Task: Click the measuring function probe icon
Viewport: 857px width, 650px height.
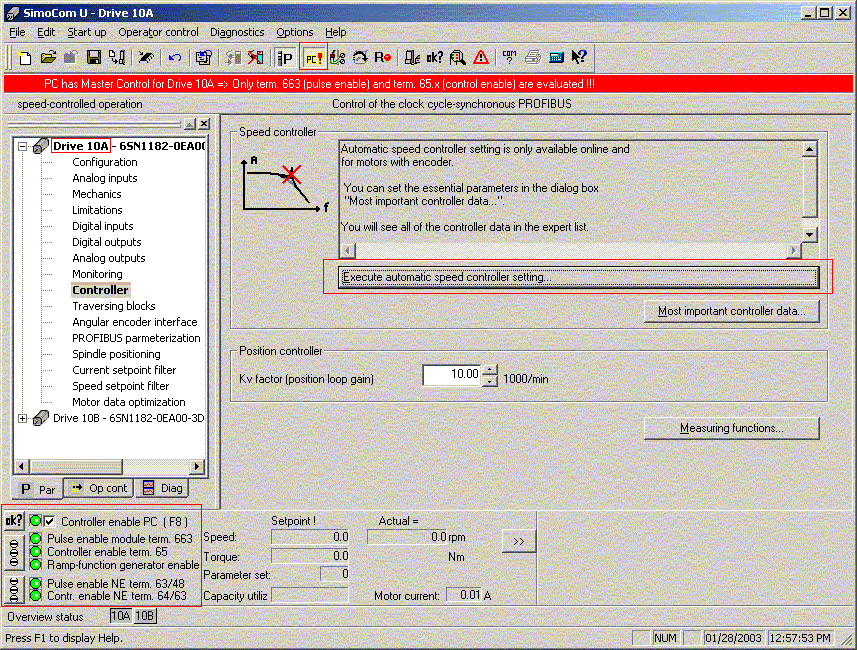Action: tap(337, 57)
